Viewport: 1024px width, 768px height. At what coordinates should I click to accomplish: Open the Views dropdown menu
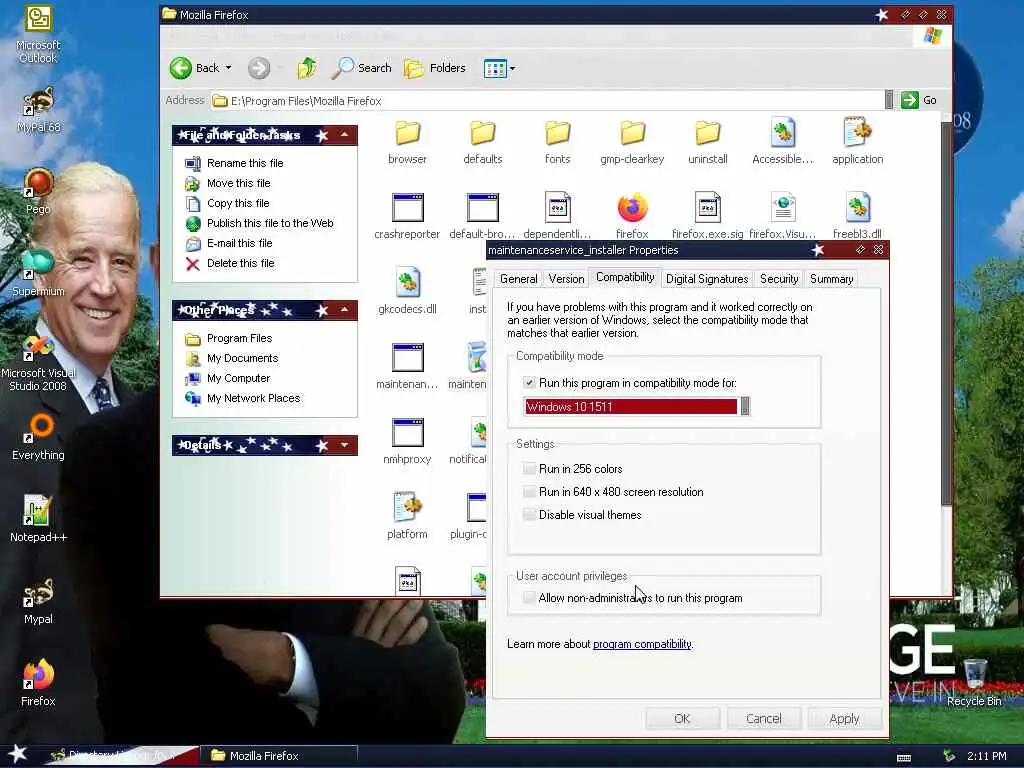[x=500, y=68]
